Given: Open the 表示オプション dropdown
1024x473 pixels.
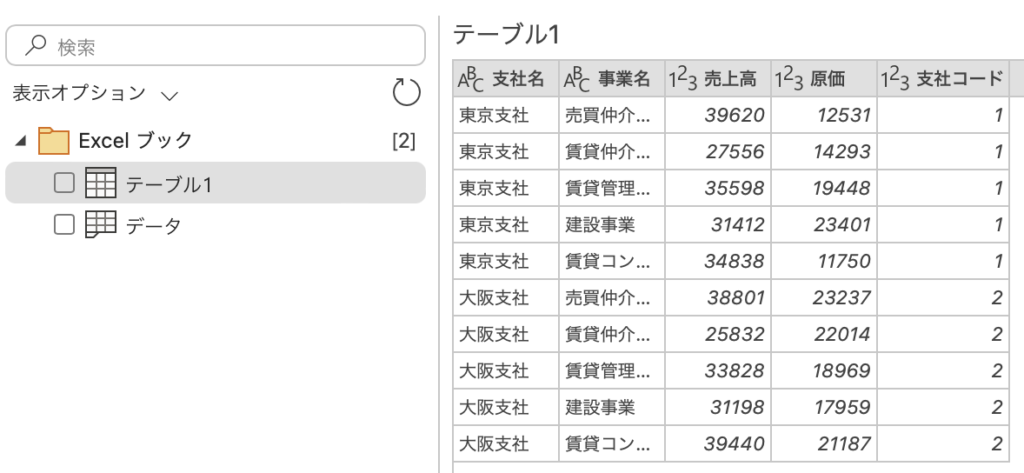Looking at the screenshot, I should click(x=95, y=93).
